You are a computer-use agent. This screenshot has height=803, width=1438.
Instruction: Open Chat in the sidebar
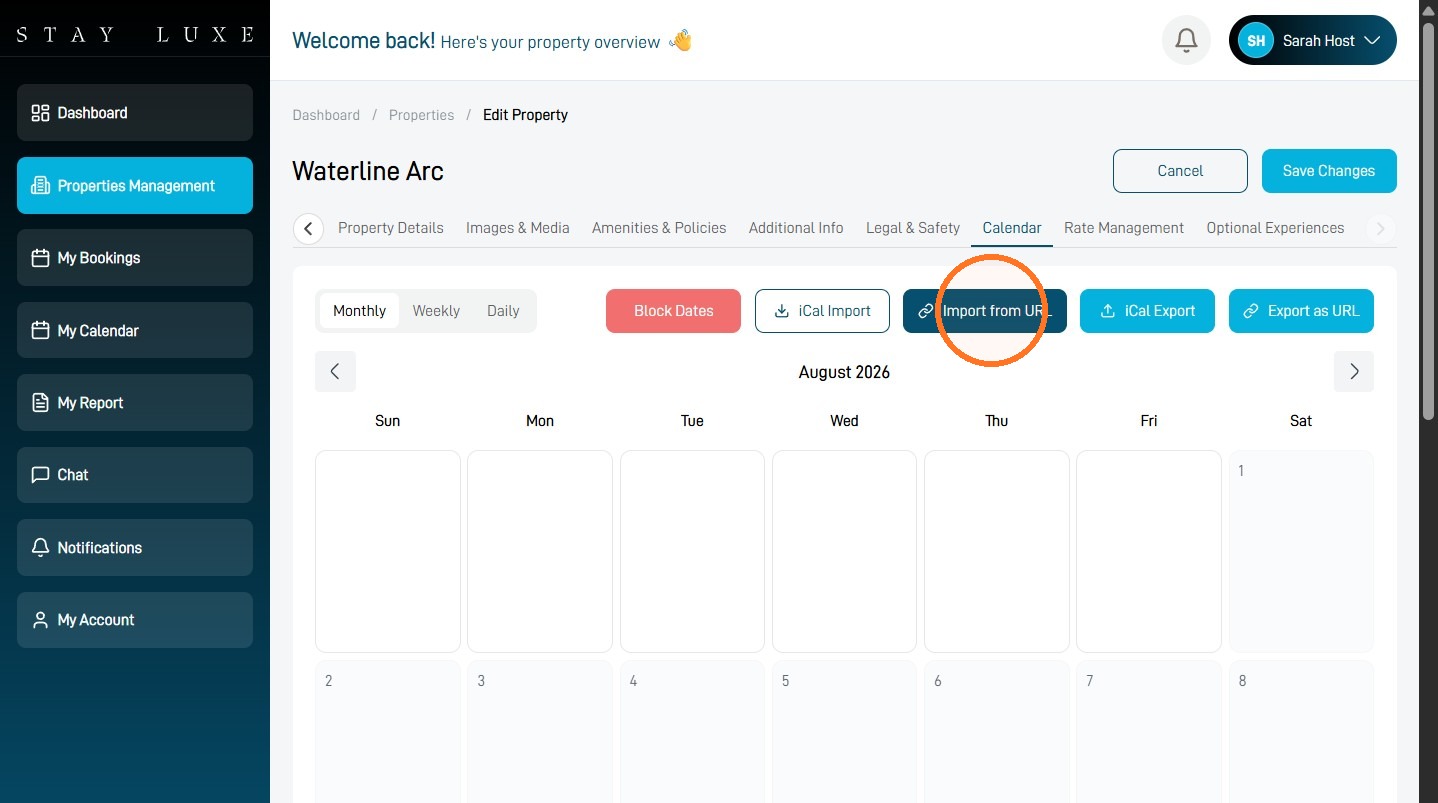(x=135, y=475)
